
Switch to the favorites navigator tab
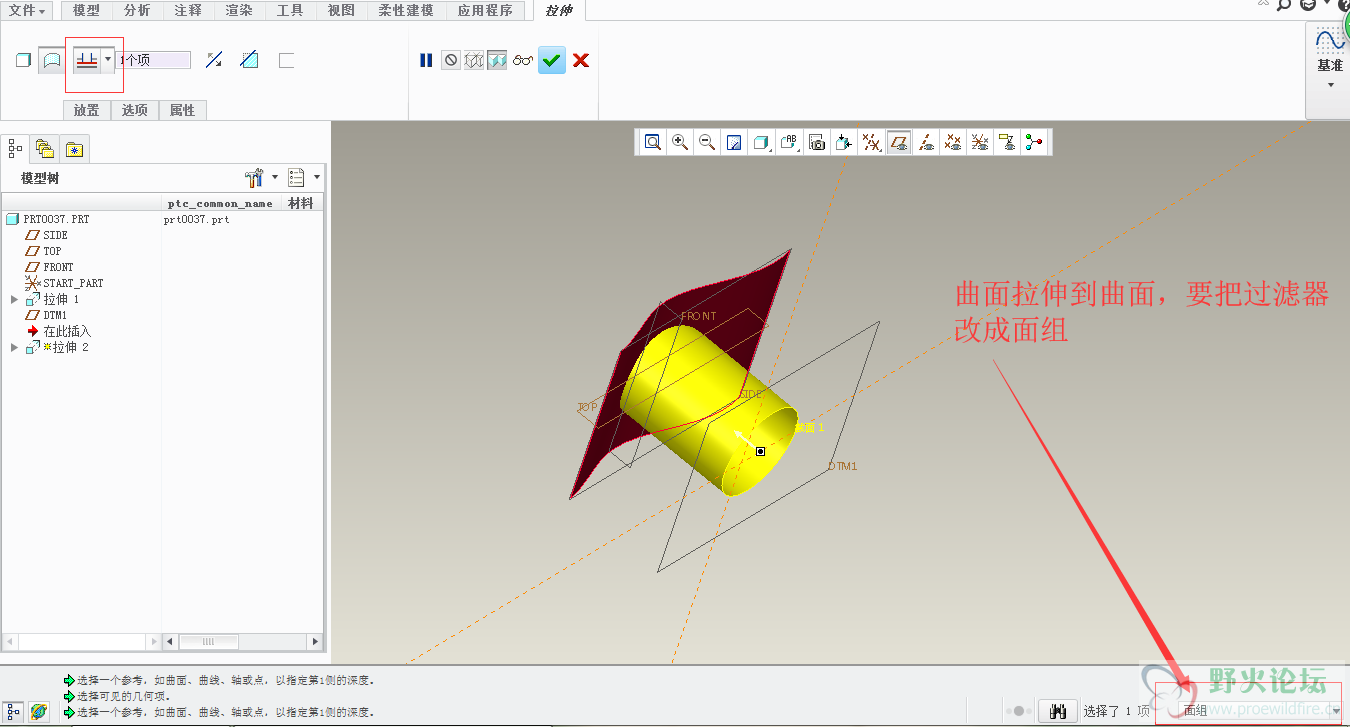click(x=75, y=149)
